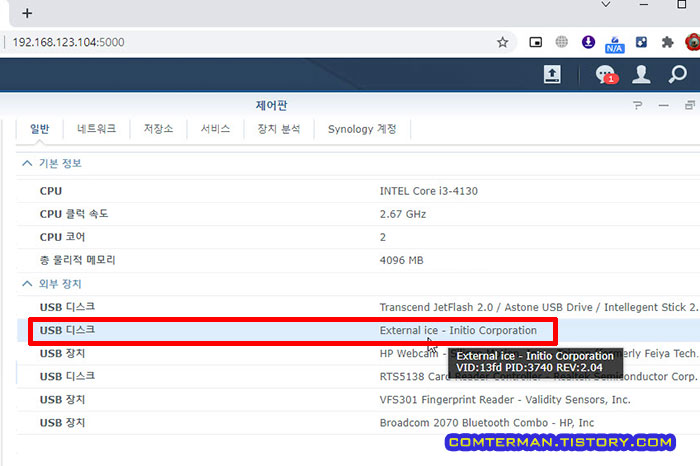Open the Extensions puzzle piece menu
The image size is (700, 466).
pyautogui.click(x=667, y=42)
